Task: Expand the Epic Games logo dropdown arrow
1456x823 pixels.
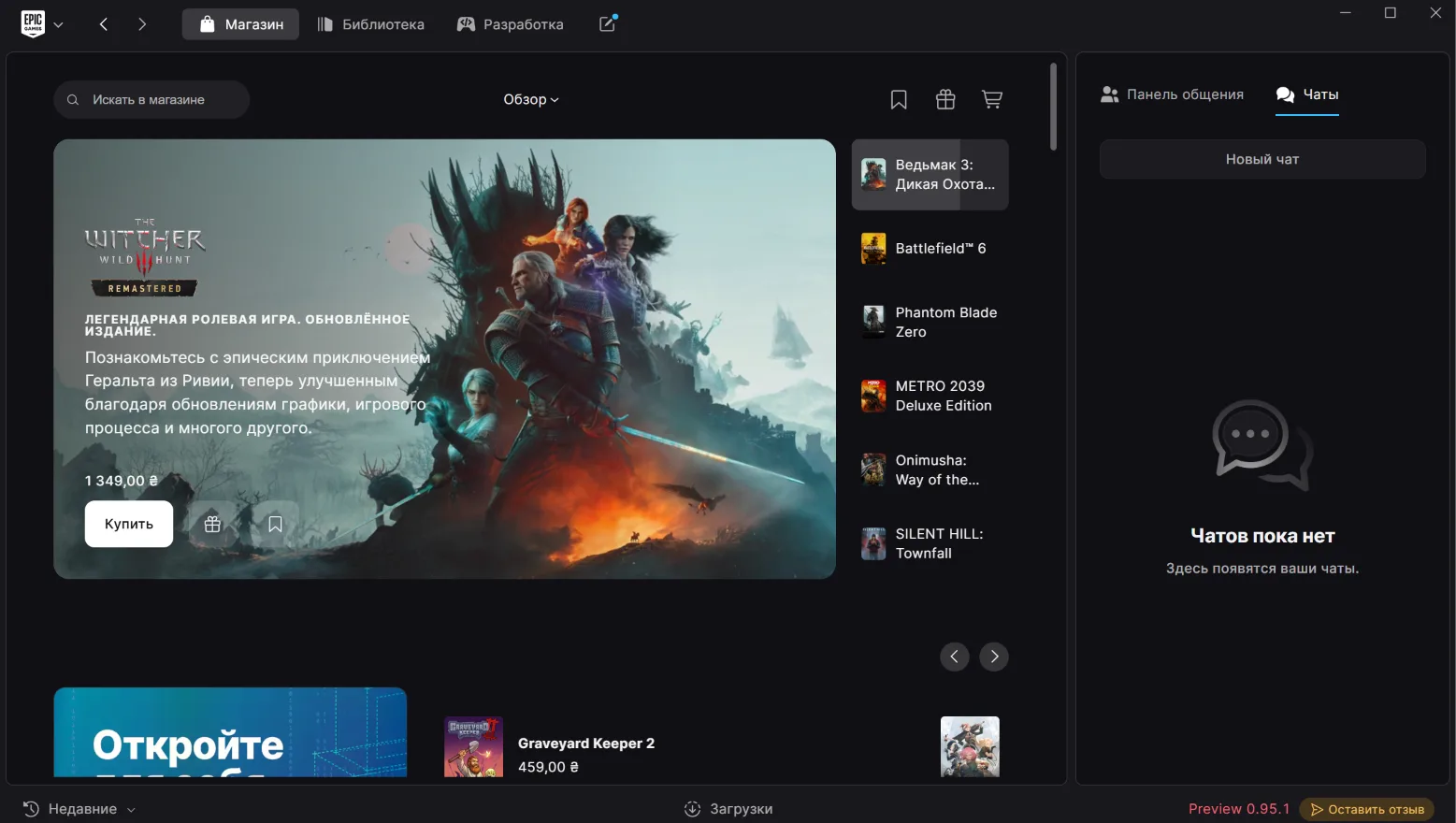Action: (x=59, y=25)
